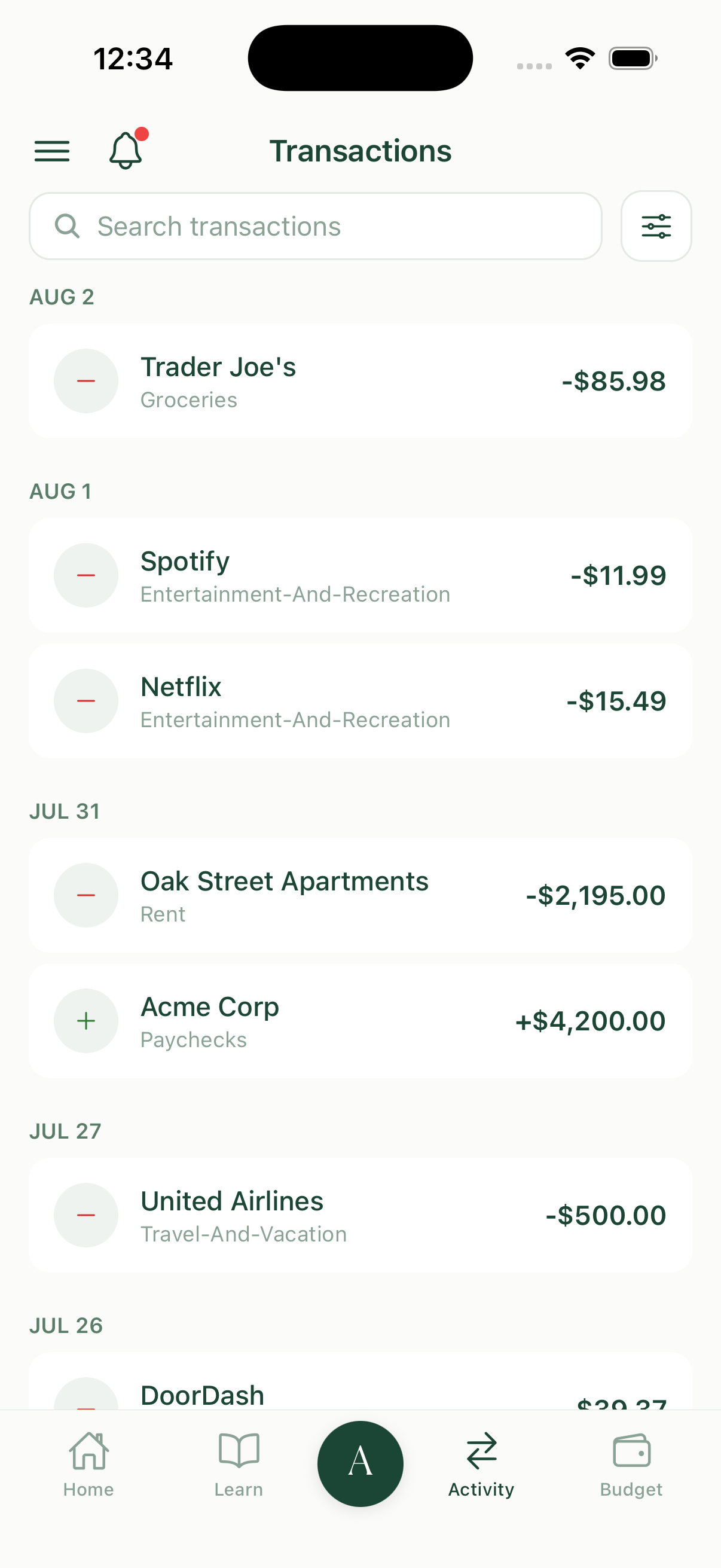Tap the minus icon beside United Airlines
The image size is (721, 1568).
tap(85, 1215)
